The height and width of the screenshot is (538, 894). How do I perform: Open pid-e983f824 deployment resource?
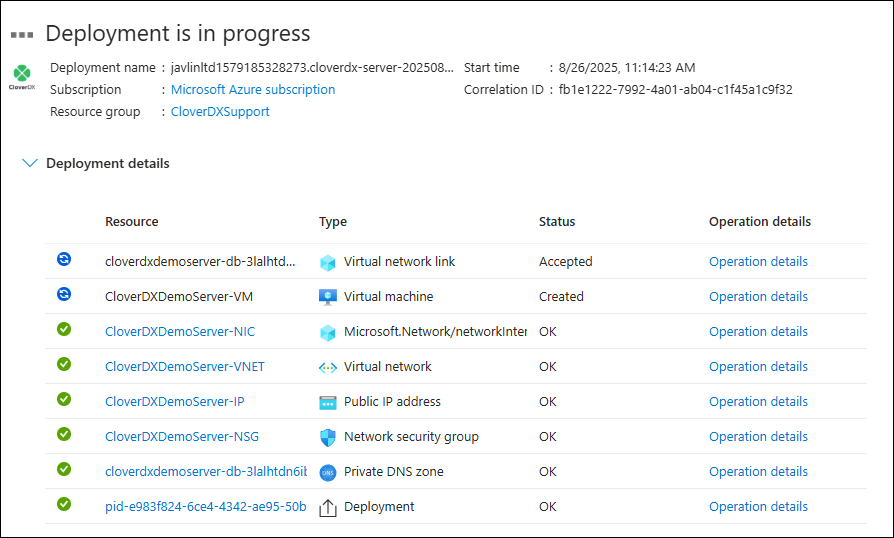206,507
